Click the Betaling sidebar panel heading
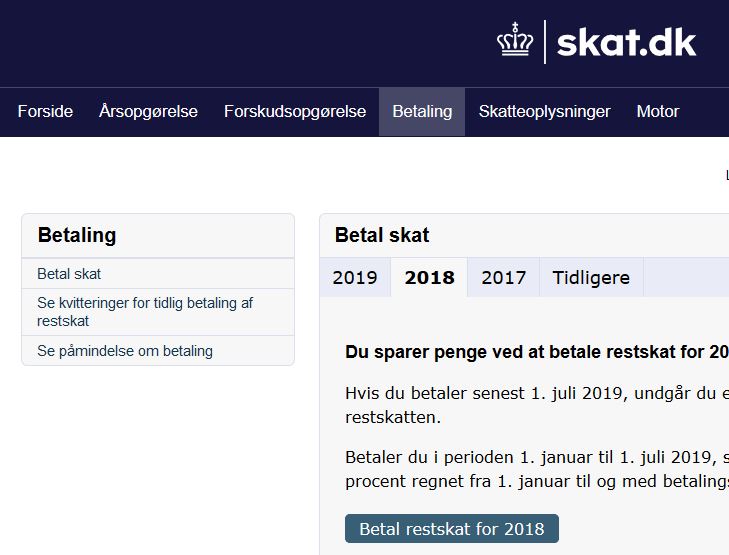The height and width of the screenshot is (555, 729). coord(77,235)
